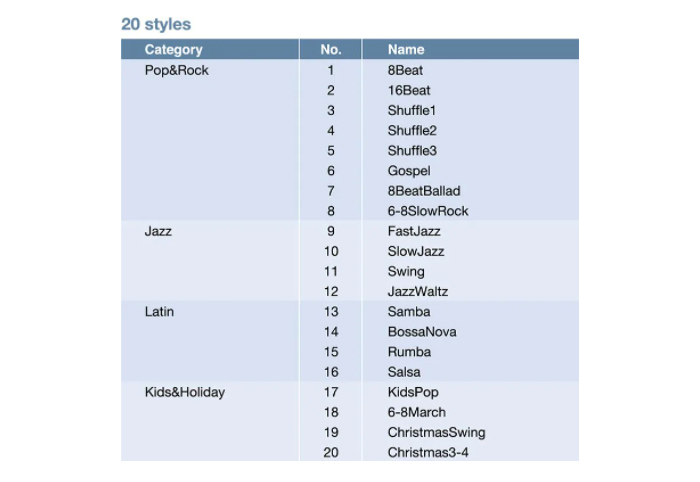Image resolution: width=700 pixels, height=482 pixels.
Task: Click the Name column header
Action: [x=406, y=50]
